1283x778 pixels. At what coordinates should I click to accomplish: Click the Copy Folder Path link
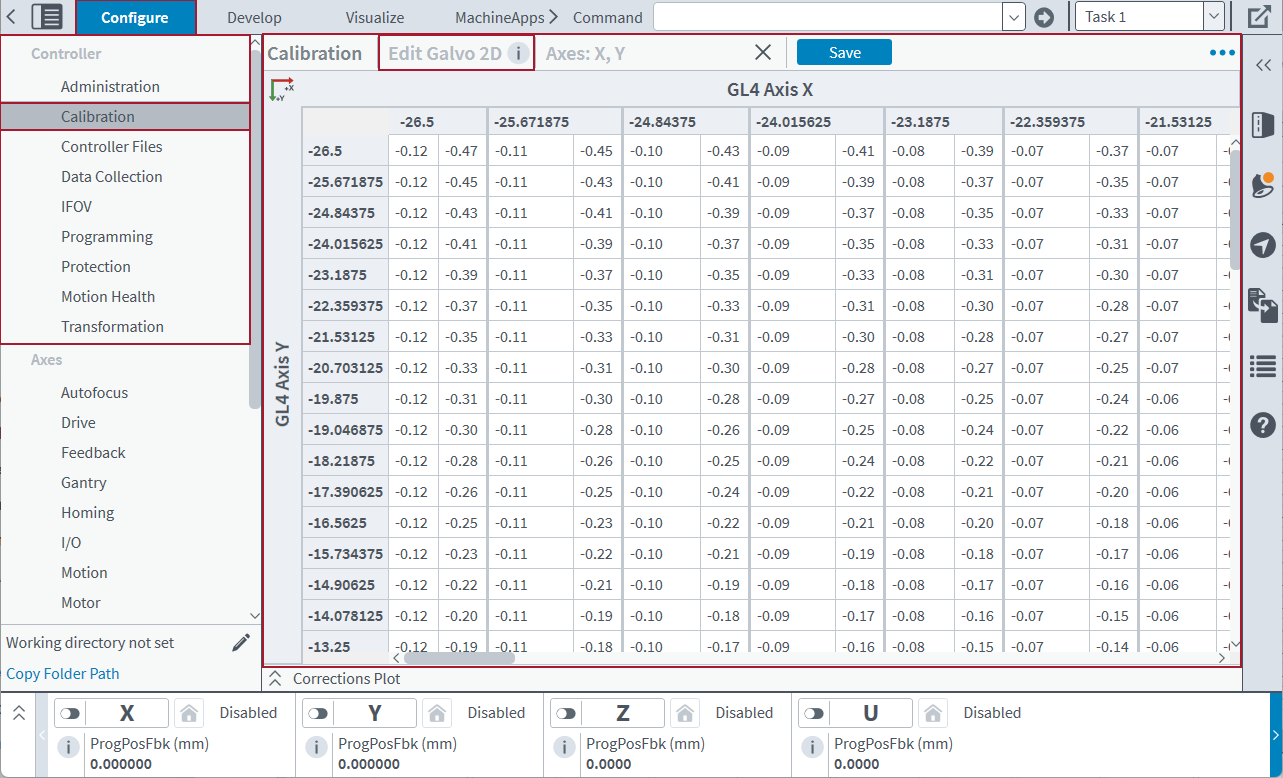coord(62,673)
